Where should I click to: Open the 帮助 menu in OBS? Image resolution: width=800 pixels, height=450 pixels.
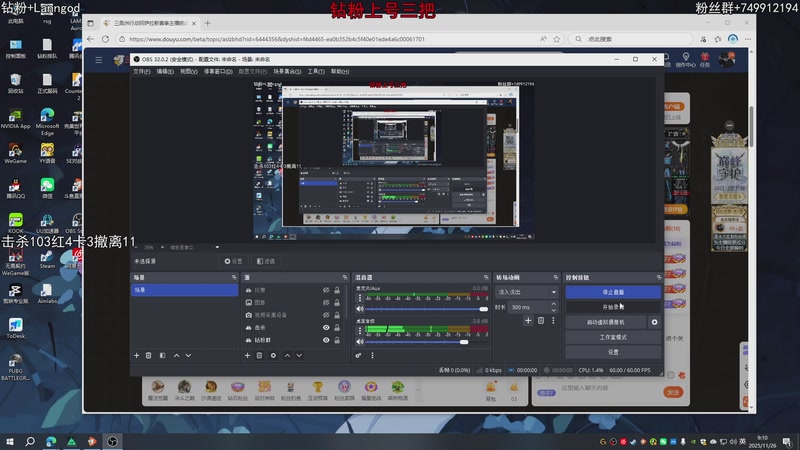point(340,71)
